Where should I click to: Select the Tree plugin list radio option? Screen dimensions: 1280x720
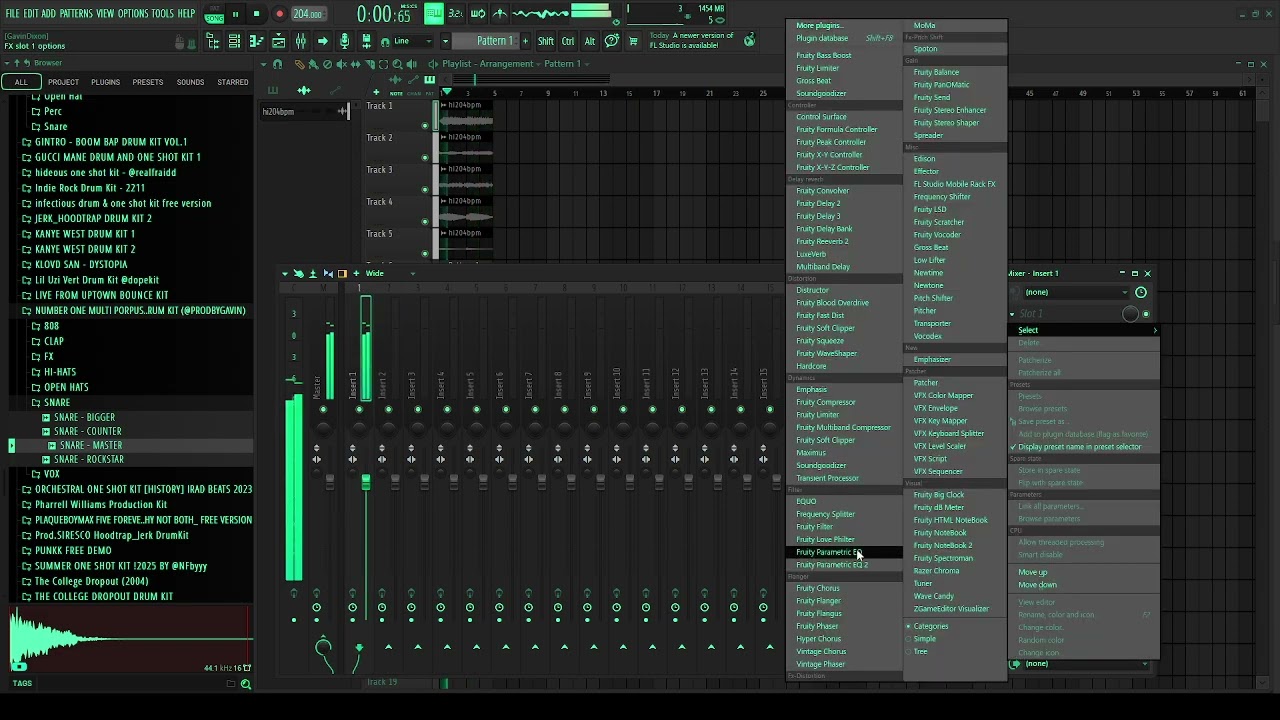(x=918, y=651)
